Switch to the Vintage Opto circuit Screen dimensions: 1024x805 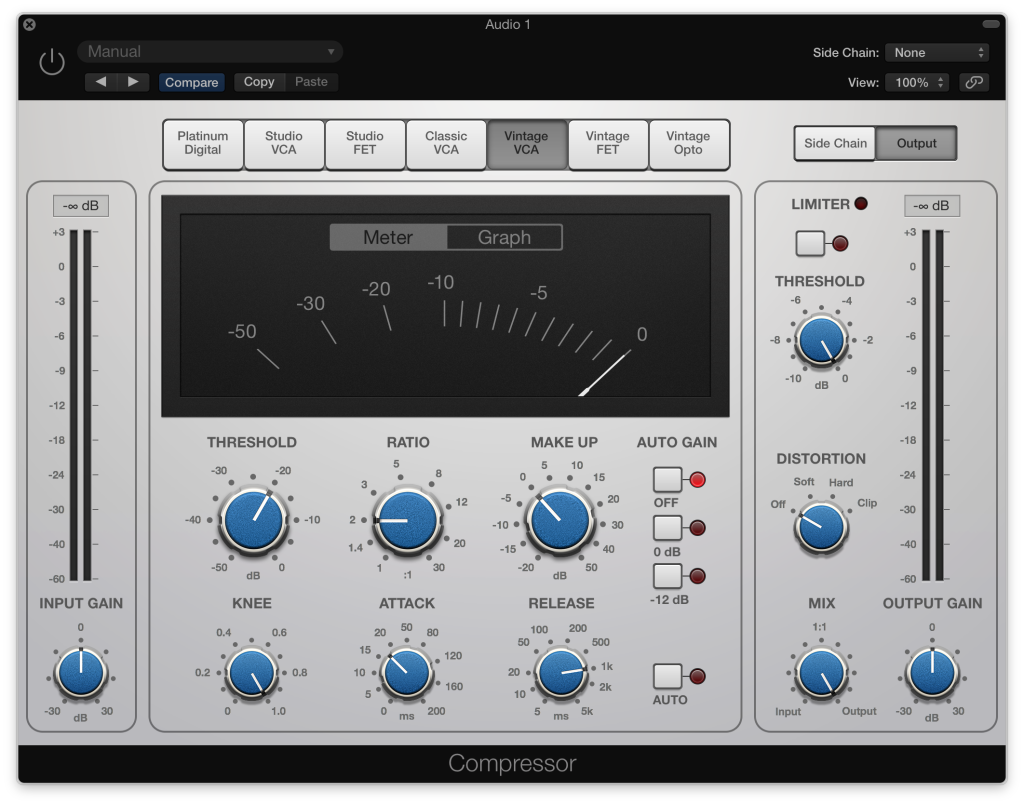689,144
